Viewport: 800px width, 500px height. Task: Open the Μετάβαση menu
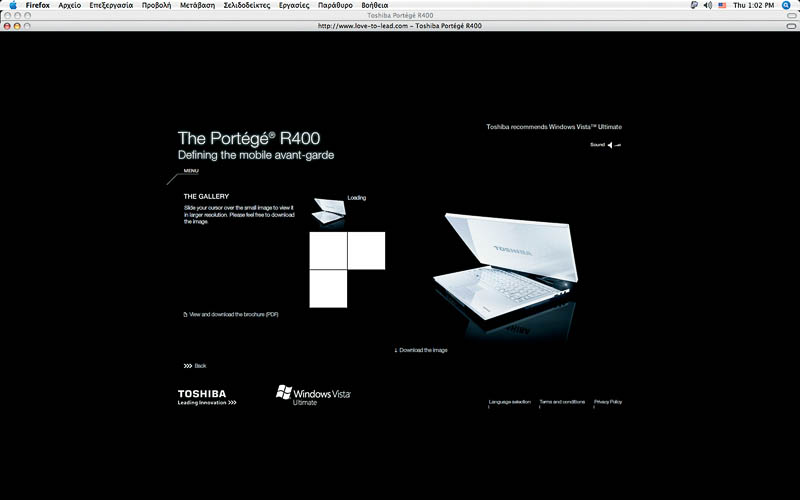tap(197, 5)
